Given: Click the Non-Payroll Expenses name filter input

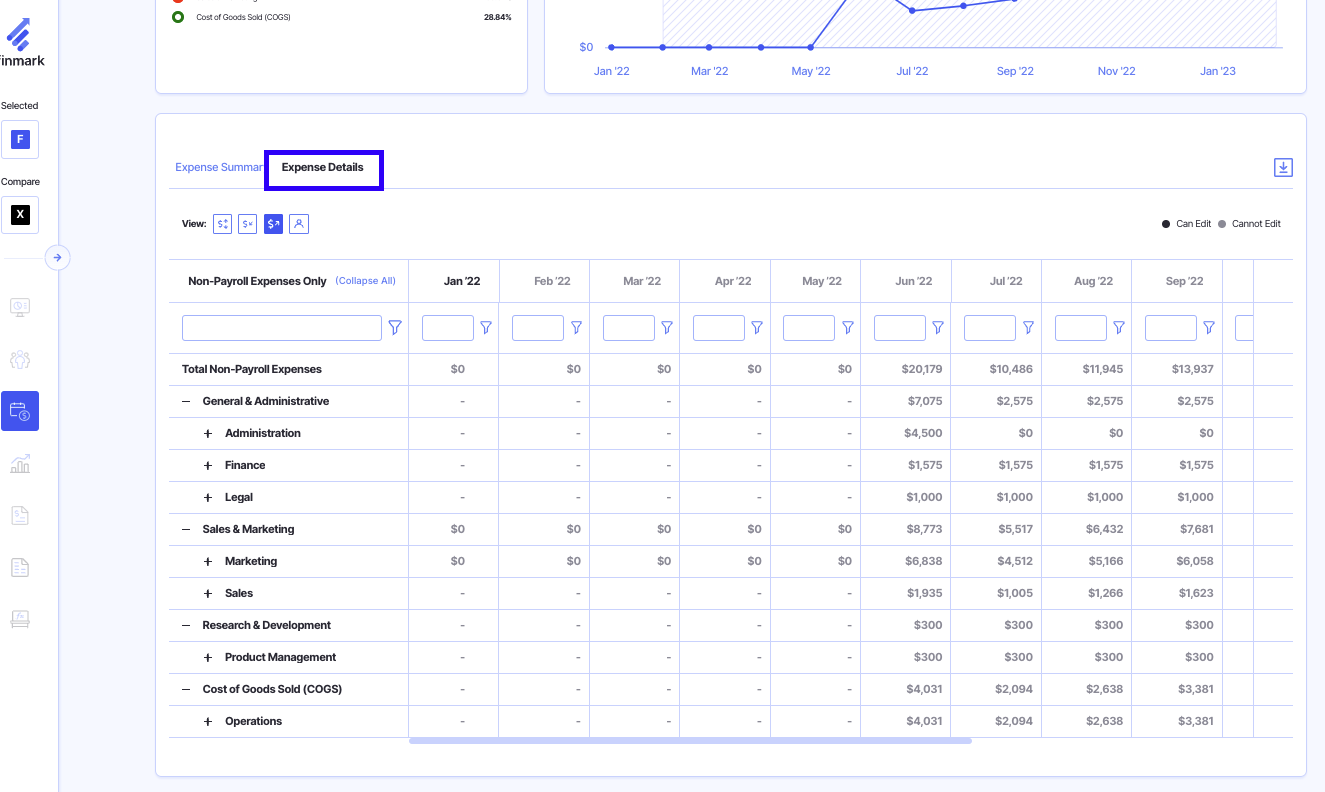Looking at the screenshot, I should 282,328.
